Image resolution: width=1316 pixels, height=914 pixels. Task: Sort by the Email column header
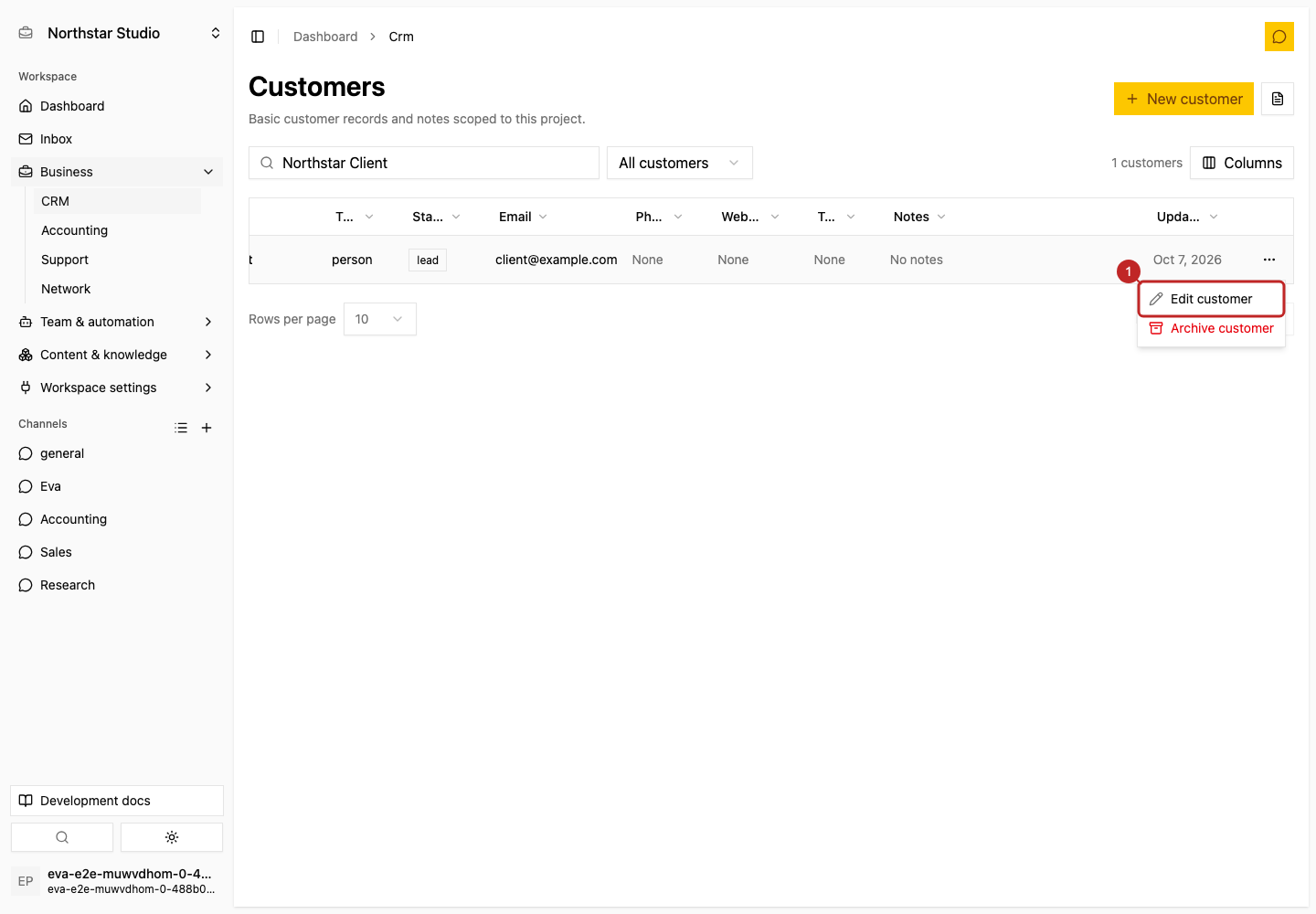click(x=523, y=217)
